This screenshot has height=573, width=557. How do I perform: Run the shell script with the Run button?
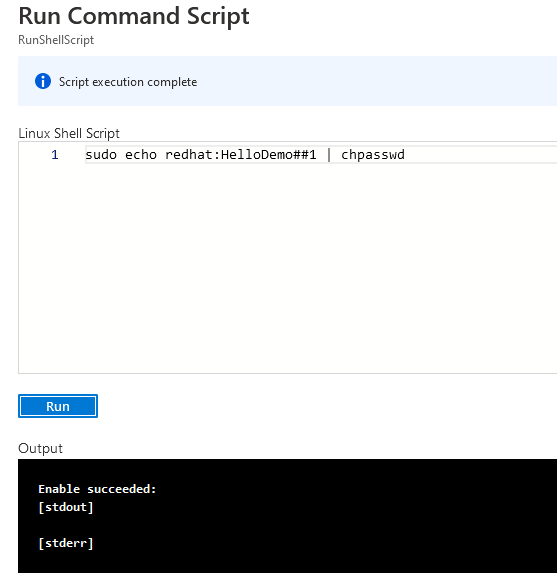[x=58, y=406]
